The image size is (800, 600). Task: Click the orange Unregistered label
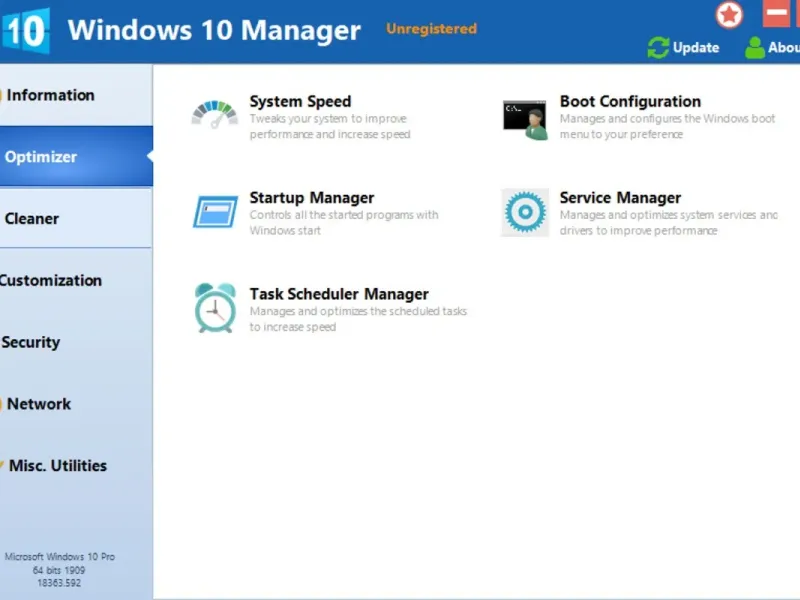[432, 29]
